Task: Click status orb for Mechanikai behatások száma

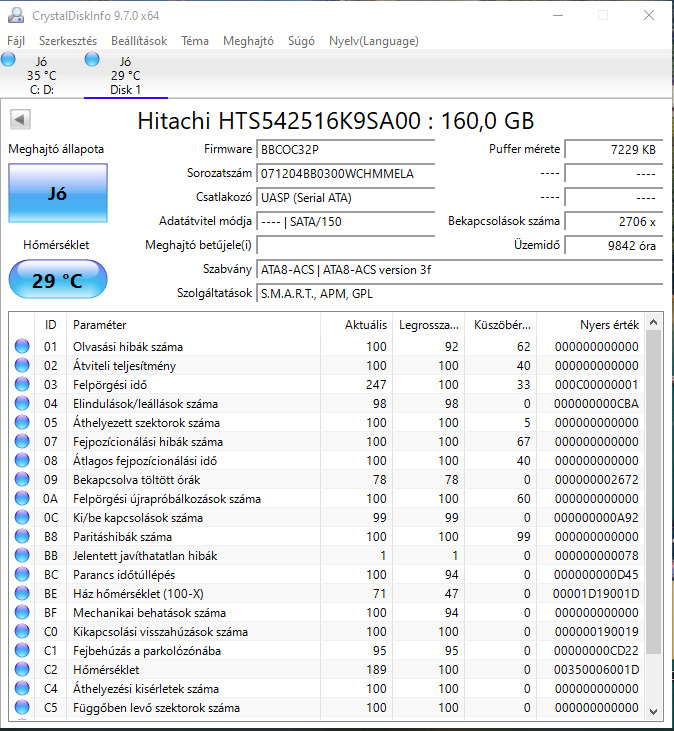Action: click(x=22, y=613)
